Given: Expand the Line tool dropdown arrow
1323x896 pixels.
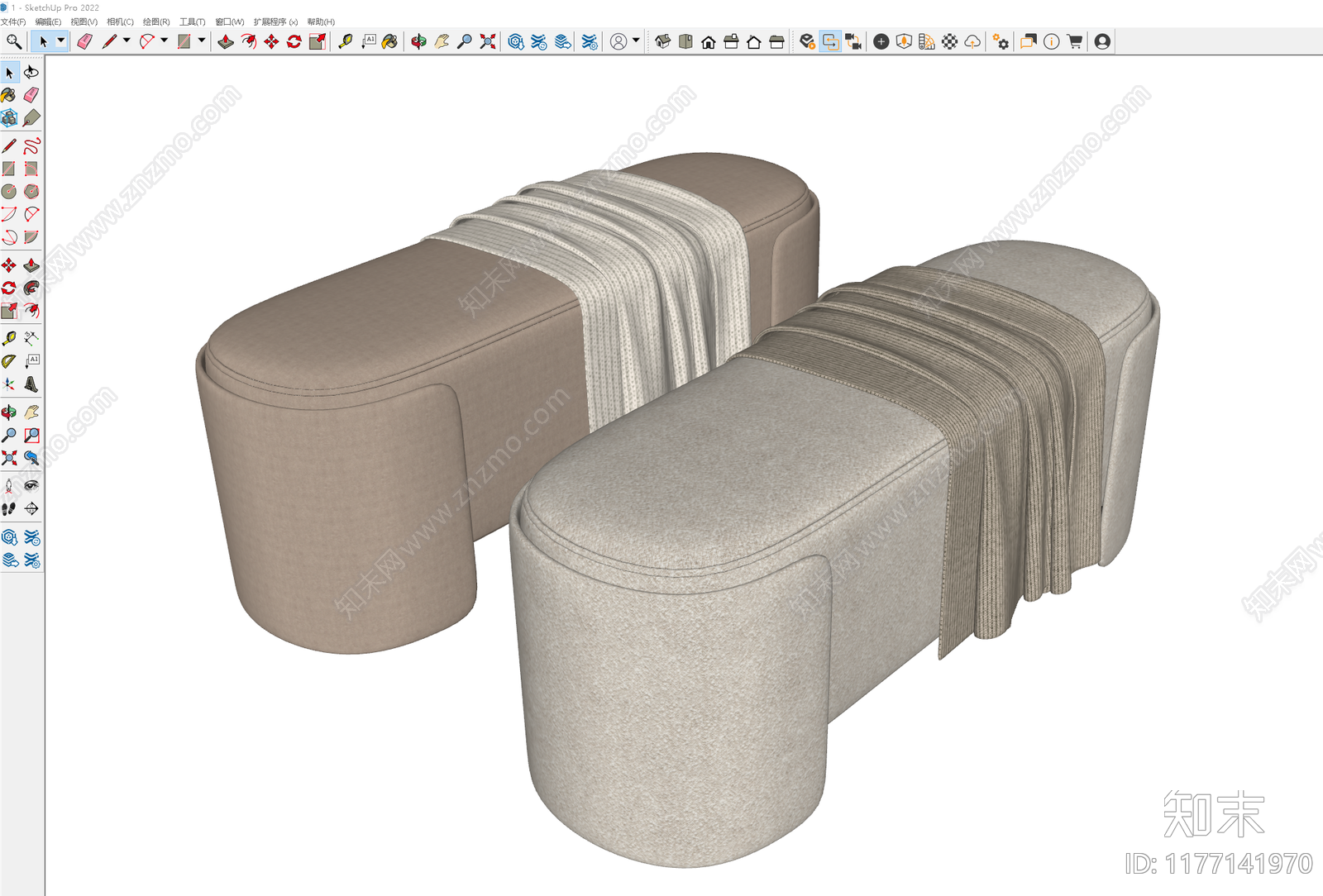Looking at the screenshot, I should 127,41.
